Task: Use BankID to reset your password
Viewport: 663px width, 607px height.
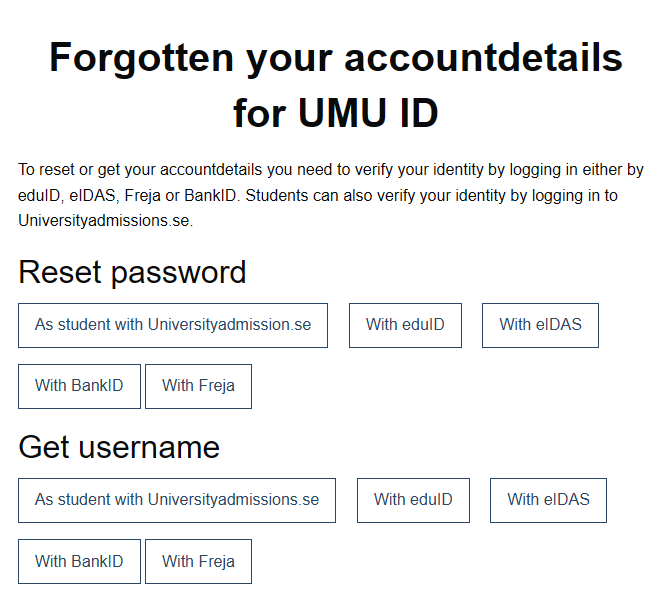Action: [x=79, y=386]
